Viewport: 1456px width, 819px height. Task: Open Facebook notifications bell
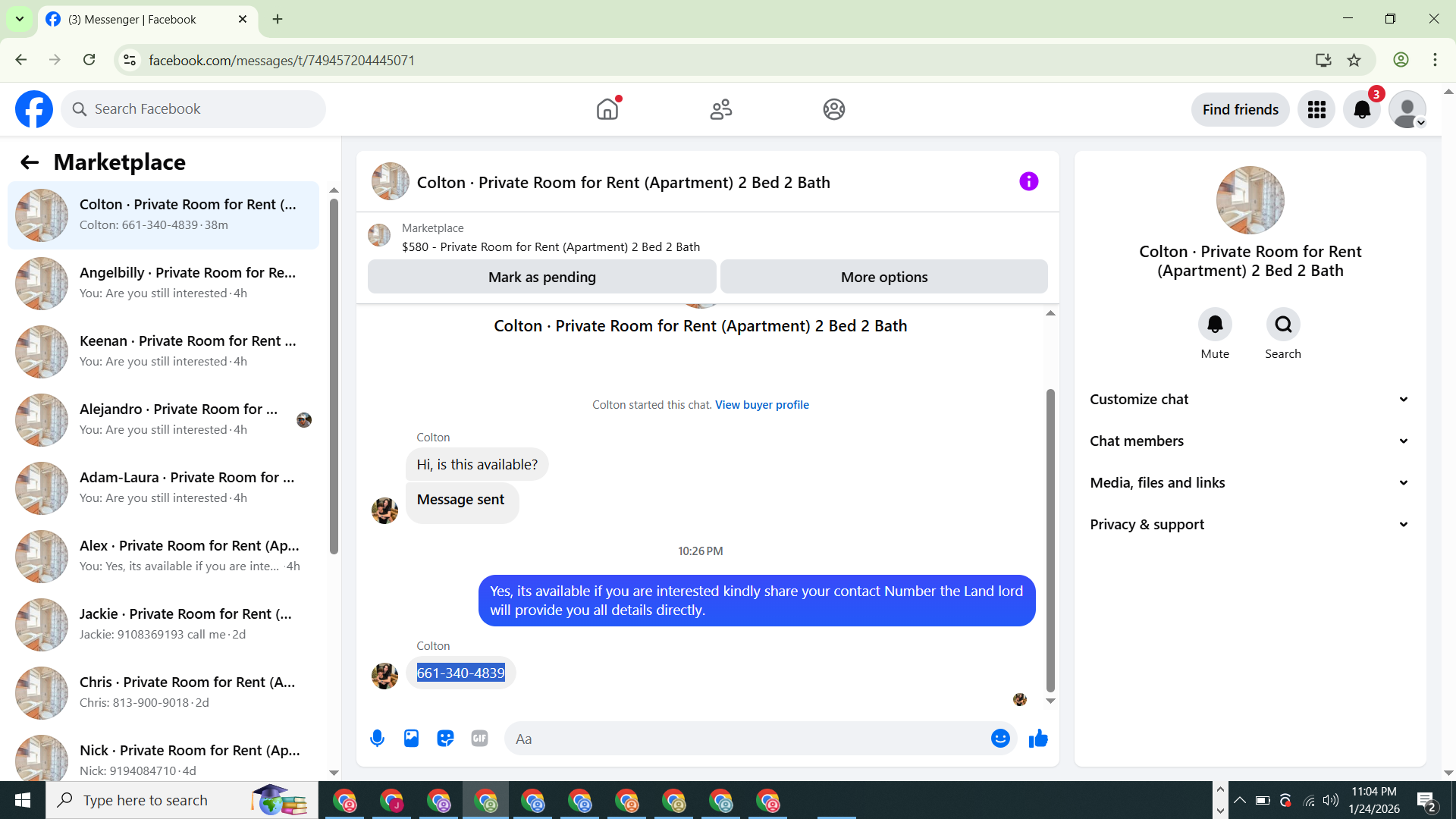tap(1362, 110)
